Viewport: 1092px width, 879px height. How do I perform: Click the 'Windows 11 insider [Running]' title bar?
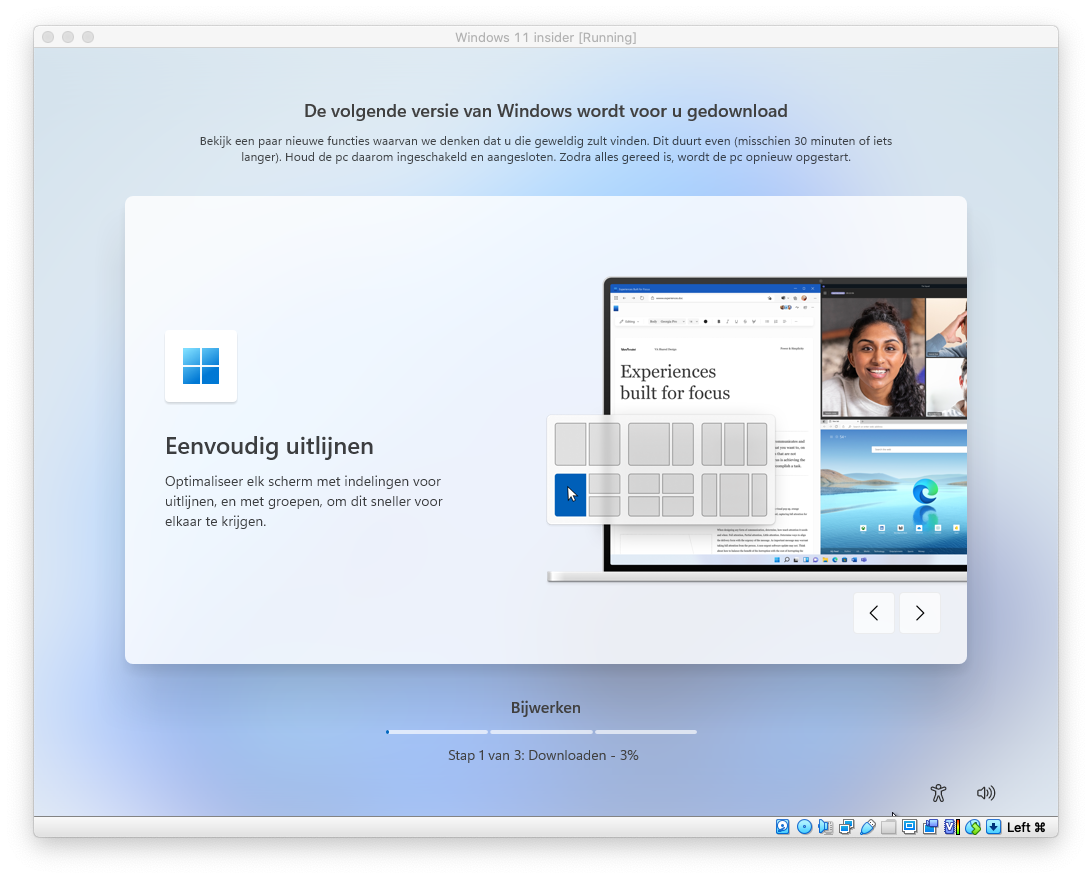coord(545,37)
